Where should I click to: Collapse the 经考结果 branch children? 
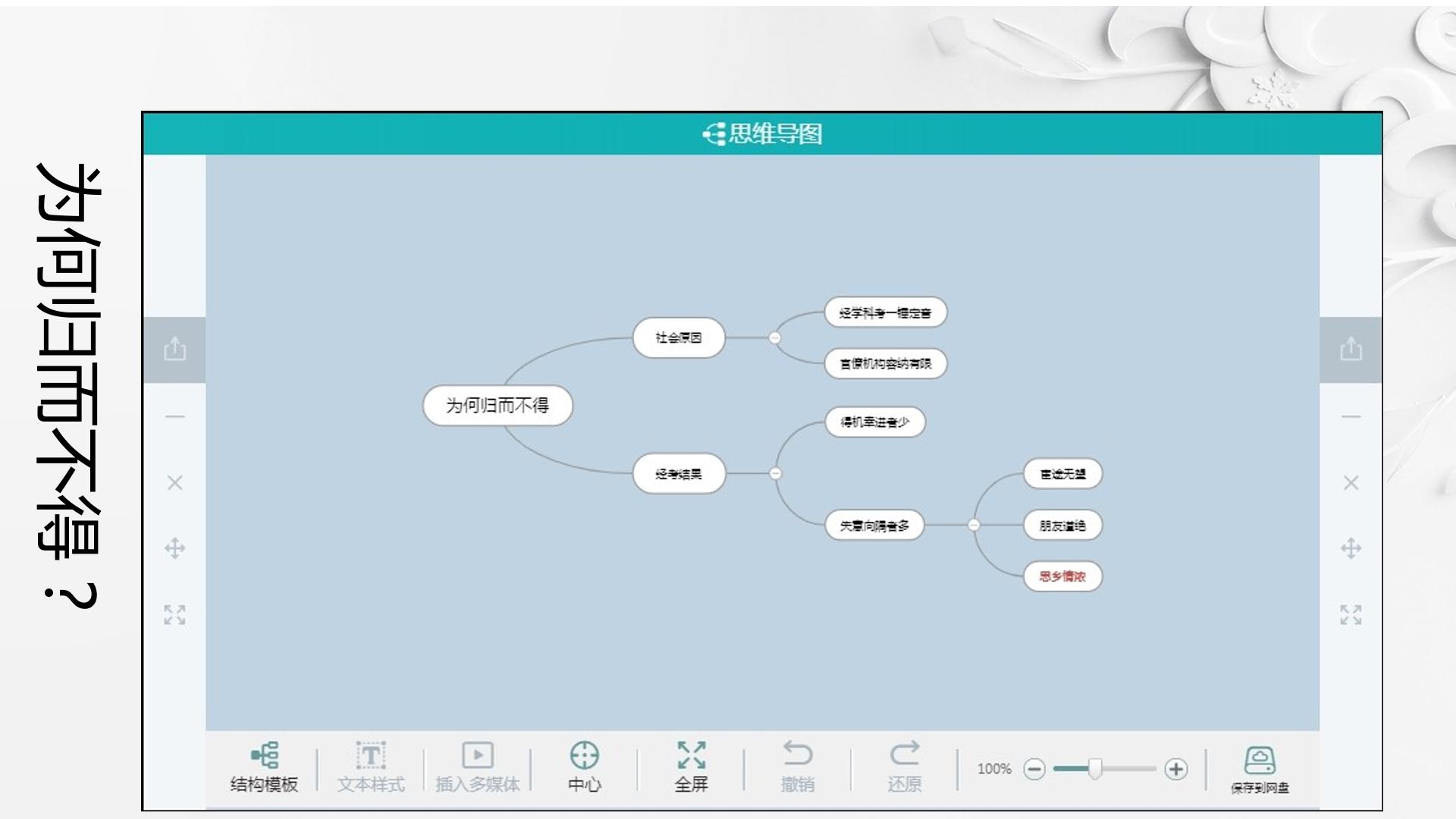(775, 473)
